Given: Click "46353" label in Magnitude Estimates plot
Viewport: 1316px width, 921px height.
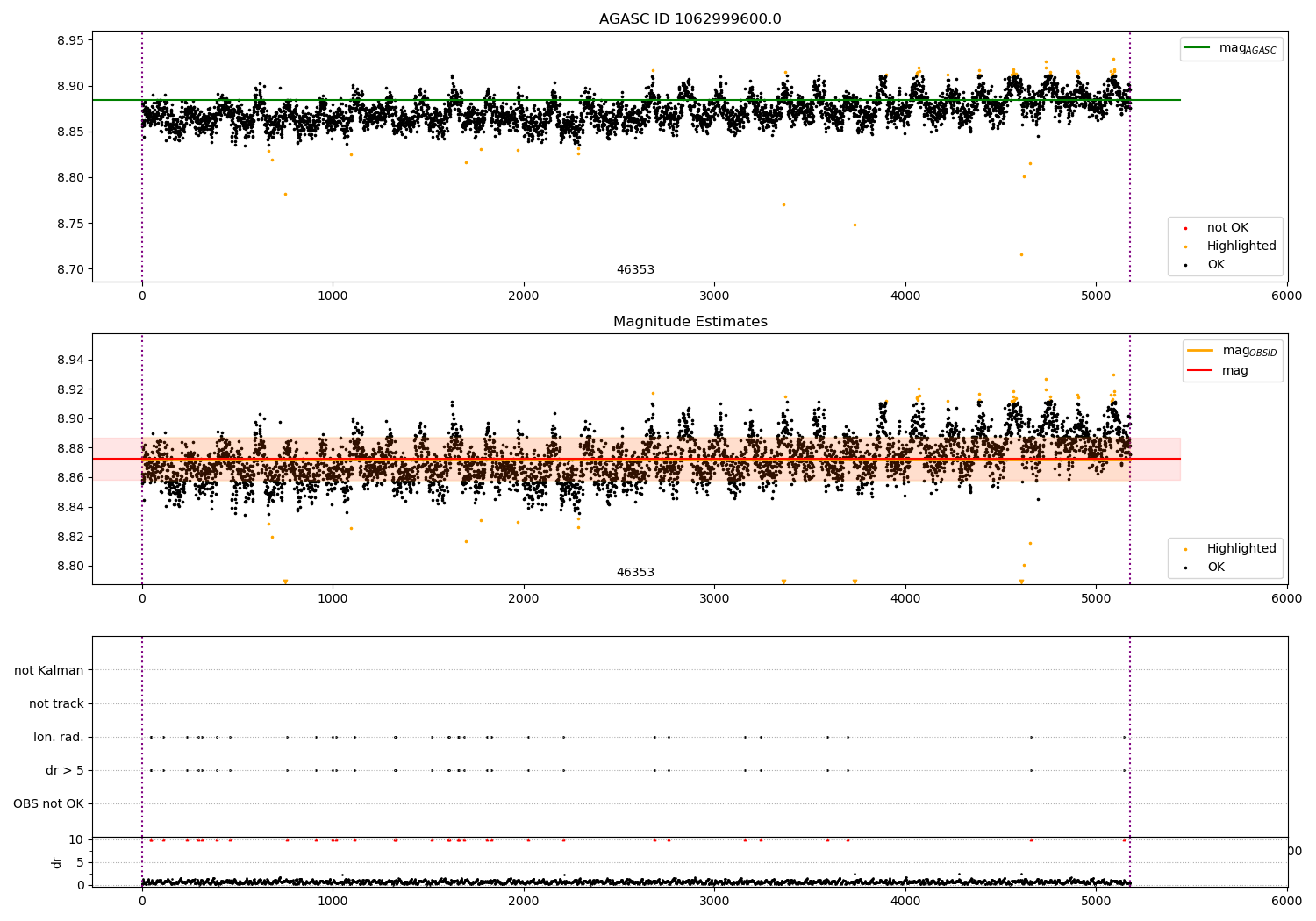Looking at the screenshot, I should coord(635,573).
